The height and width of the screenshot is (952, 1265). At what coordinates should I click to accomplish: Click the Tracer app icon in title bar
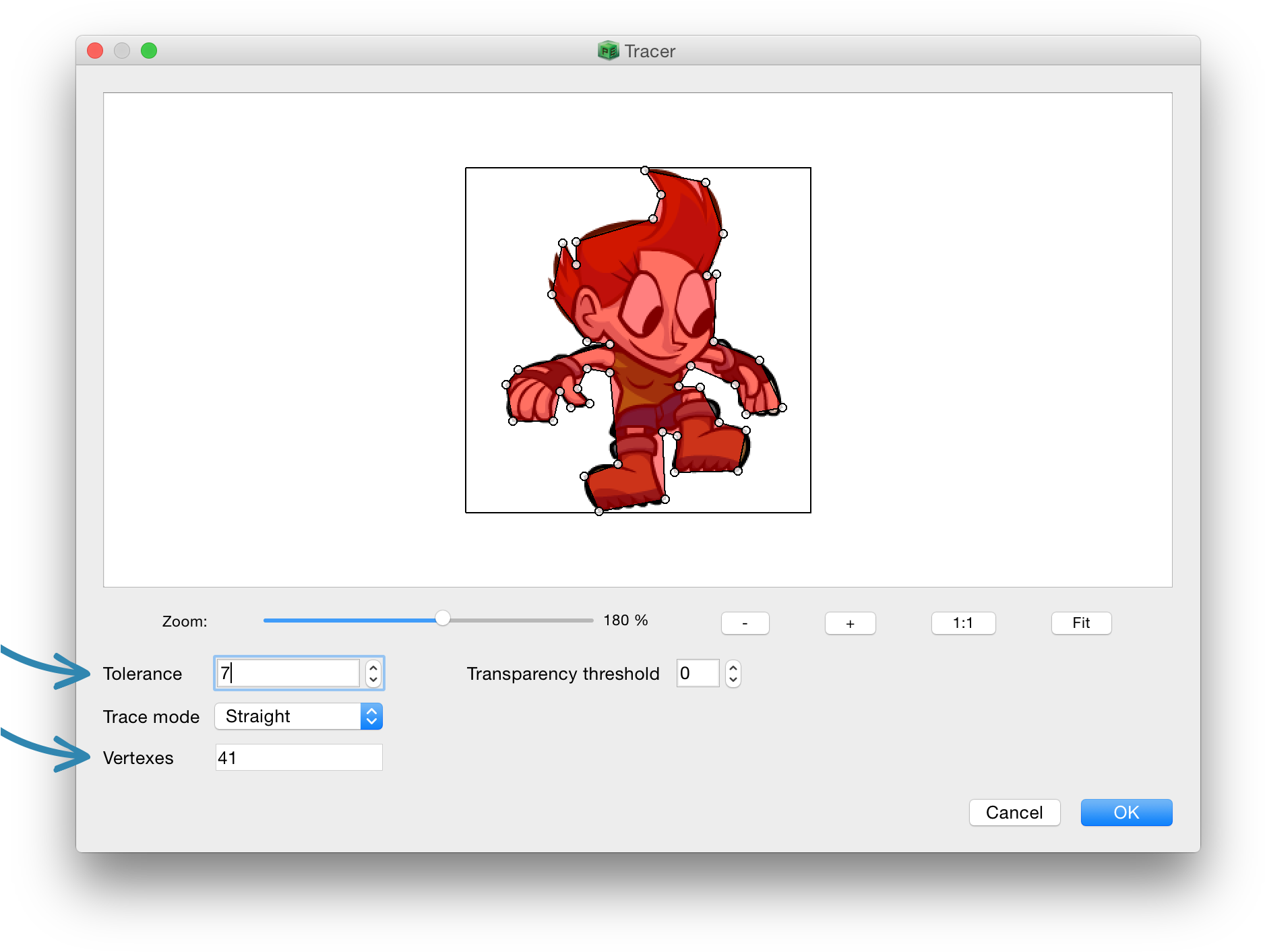point(608,51)
